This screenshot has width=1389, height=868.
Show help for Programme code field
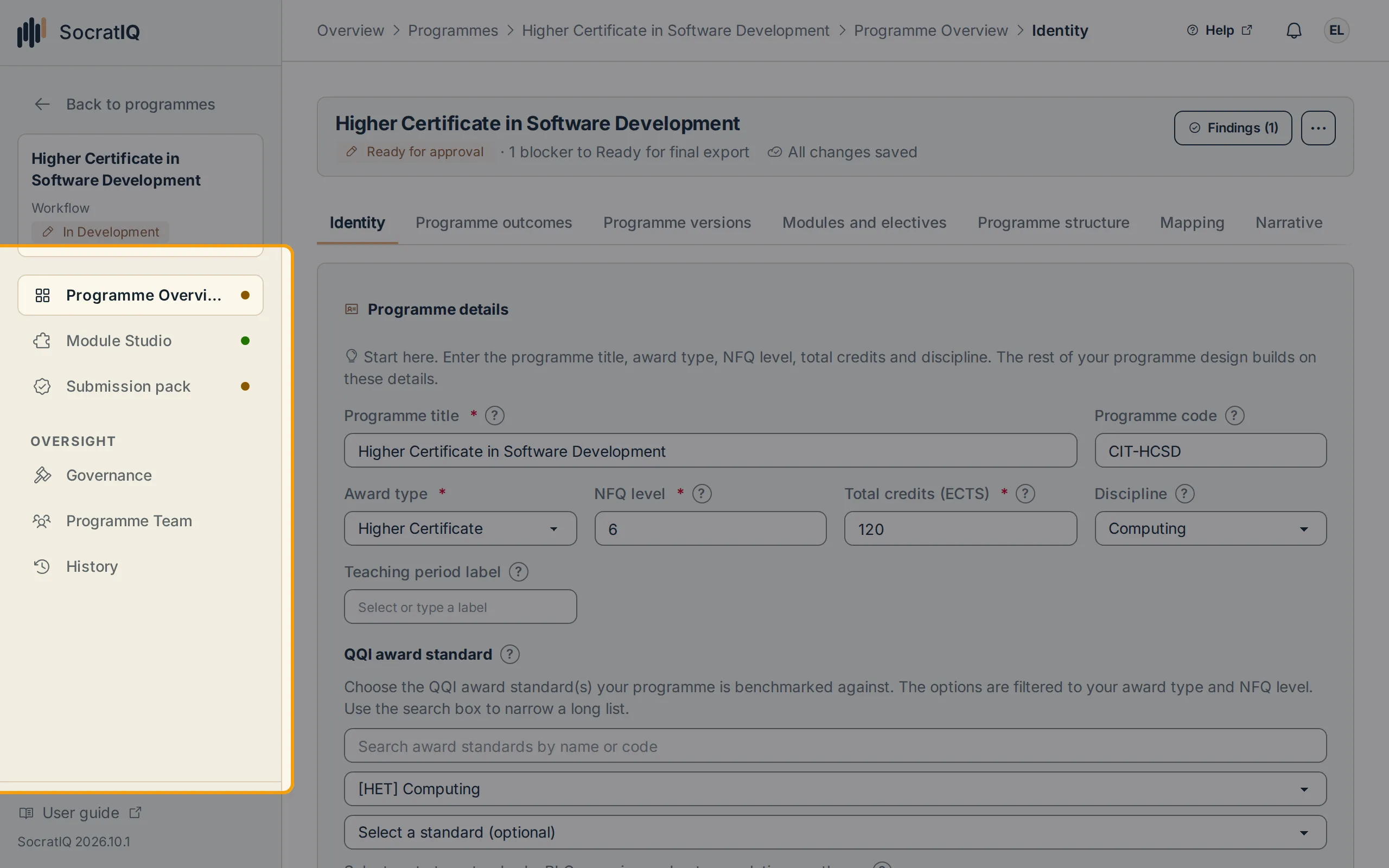(x=1234, y=416)
